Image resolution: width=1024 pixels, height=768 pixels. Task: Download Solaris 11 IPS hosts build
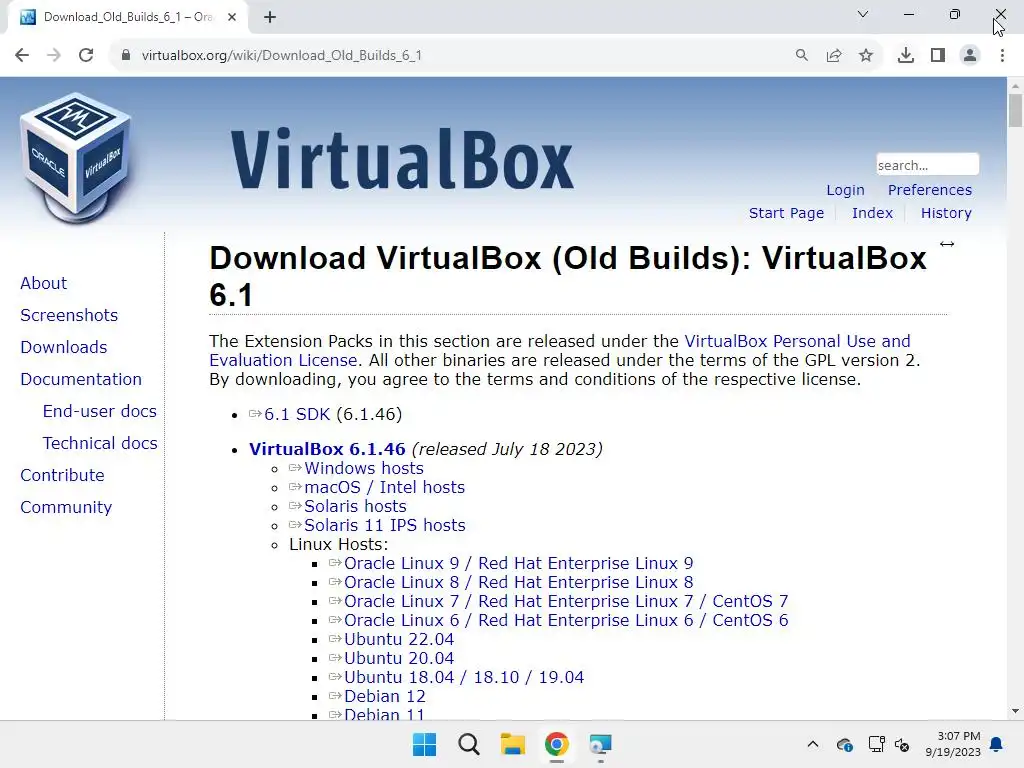[385, 525]
